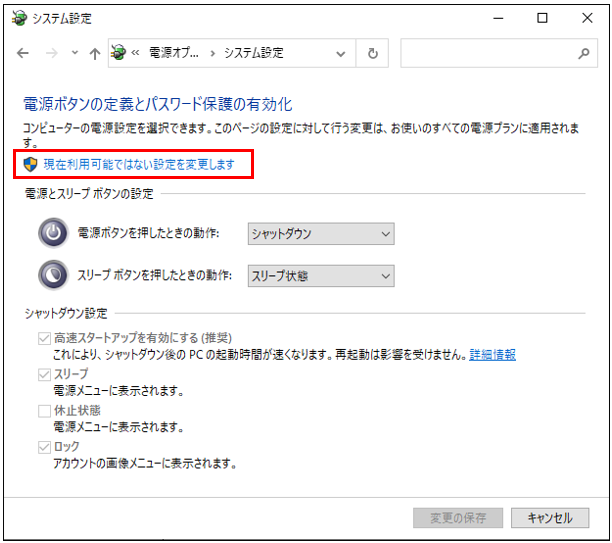Click the up-one-level arrow icon
Image resolution: width=612 pixels, height=543 pixels.
(94, 54)
